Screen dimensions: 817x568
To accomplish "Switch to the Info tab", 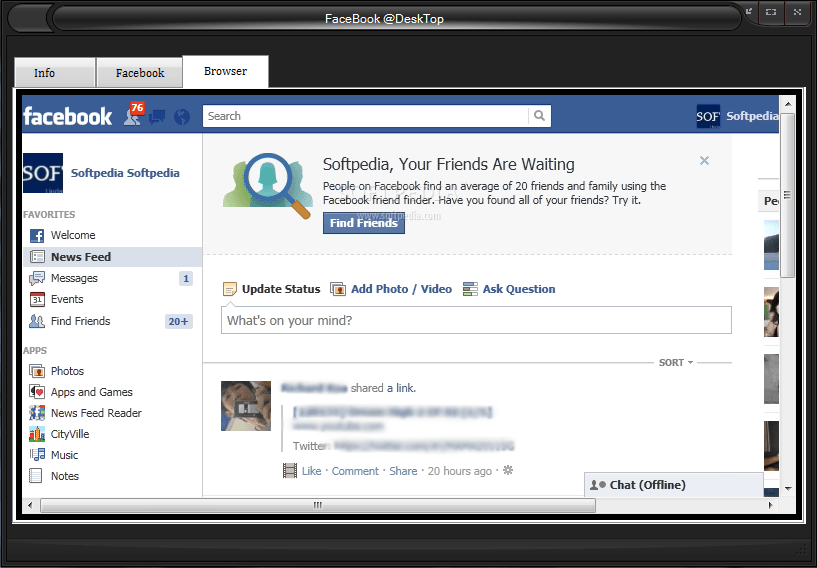I will point(55,73).
